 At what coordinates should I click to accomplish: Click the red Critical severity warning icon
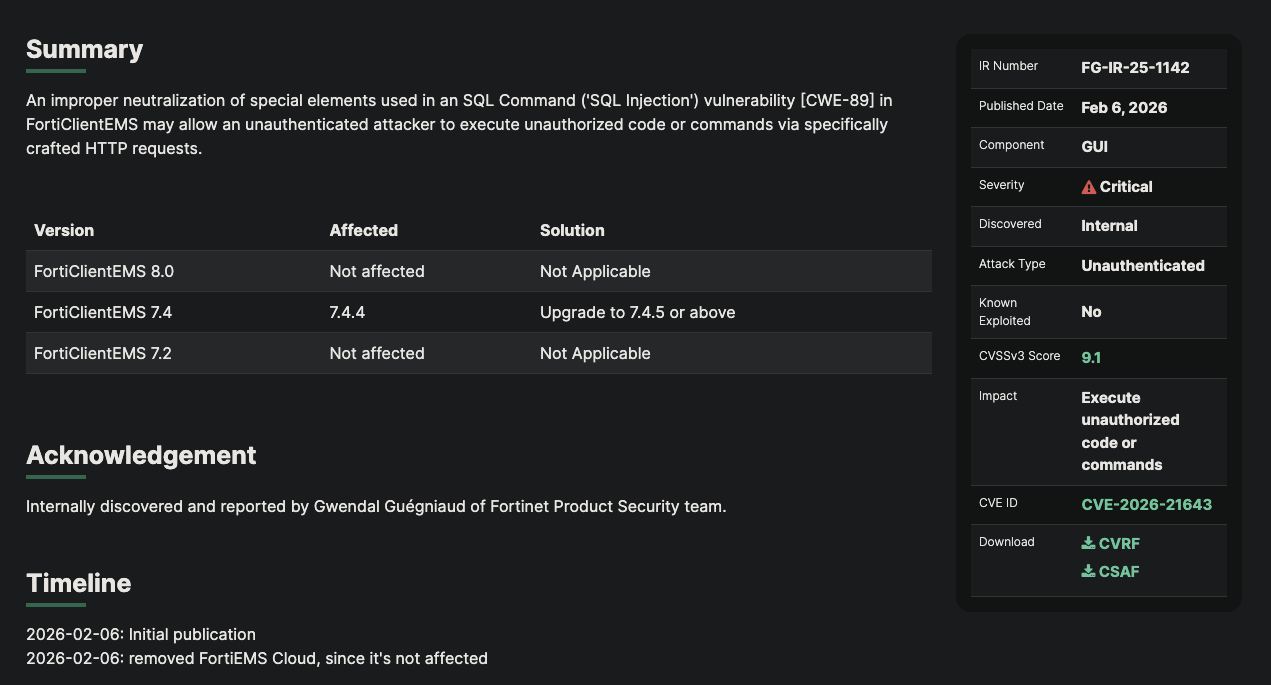click(x=1089, y=187)
